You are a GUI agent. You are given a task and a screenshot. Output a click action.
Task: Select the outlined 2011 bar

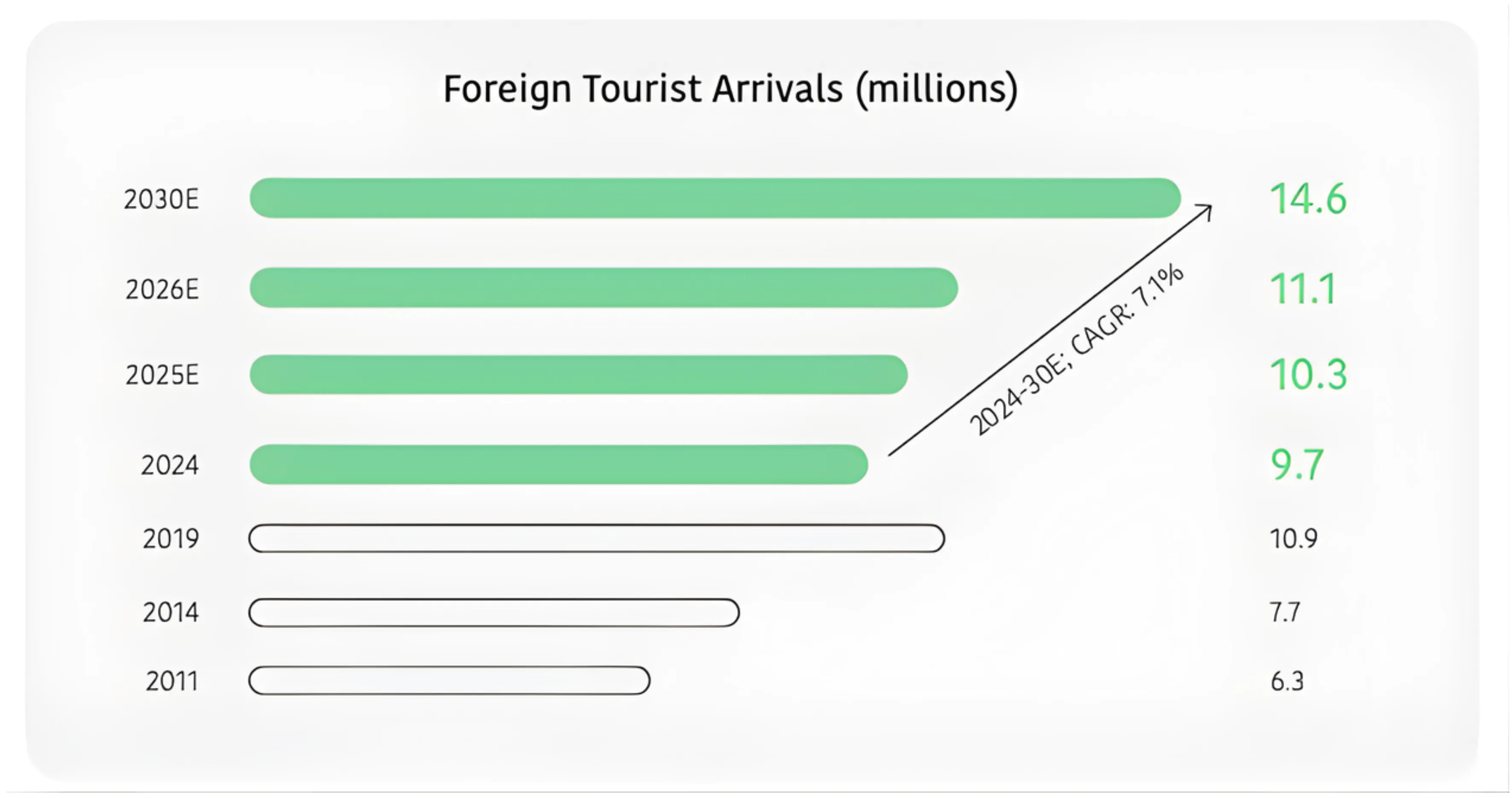[449, 681]
